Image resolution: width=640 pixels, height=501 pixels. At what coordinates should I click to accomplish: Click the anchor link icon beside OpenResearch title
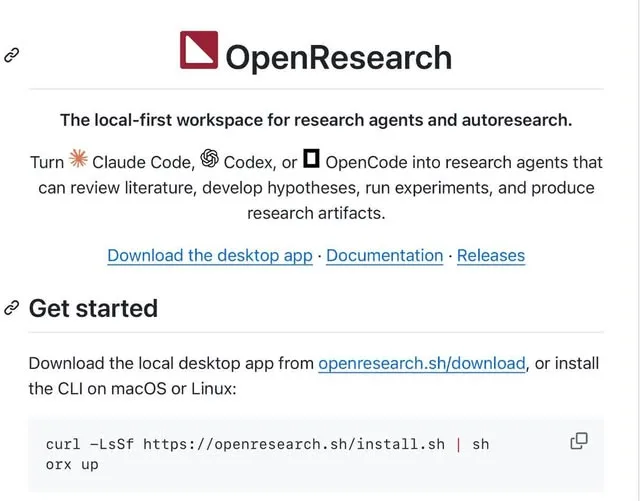(x=12, y=55)
